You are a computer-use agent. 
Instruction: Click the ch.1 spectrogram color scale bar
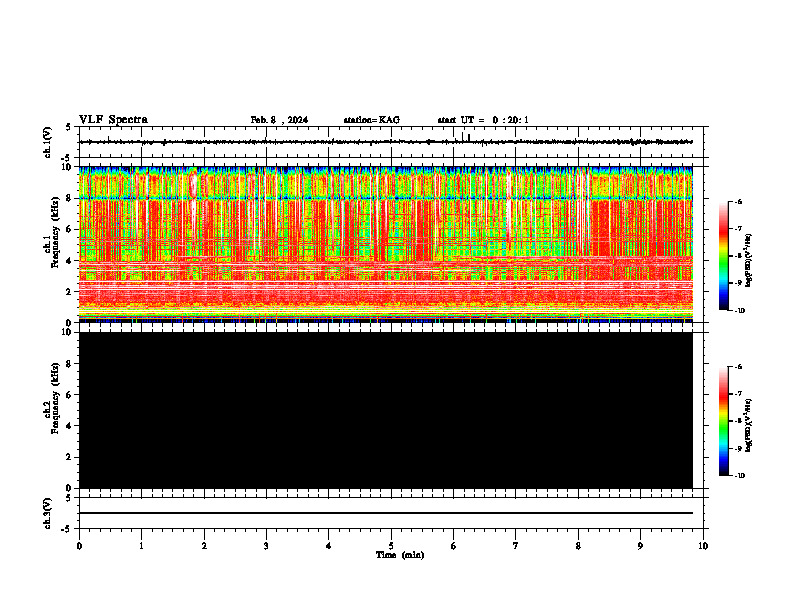point(723,256)
